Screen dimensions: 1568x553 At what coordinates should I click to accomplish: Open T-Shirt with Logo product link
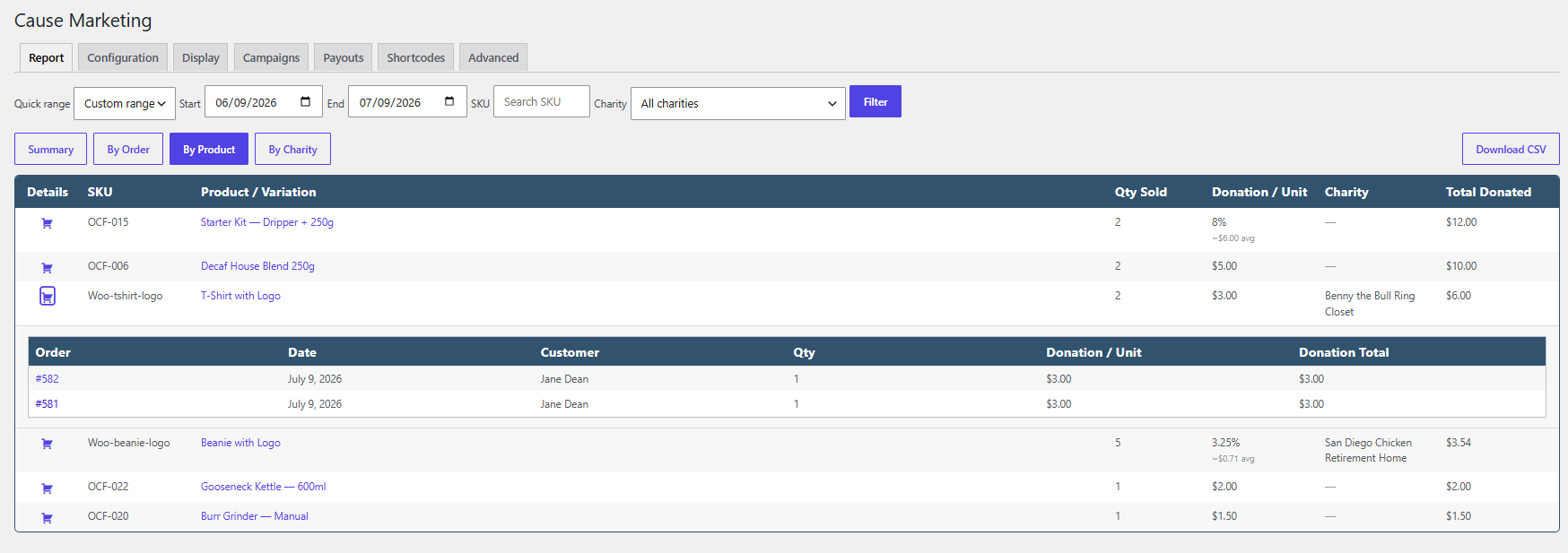click(240, 296)
